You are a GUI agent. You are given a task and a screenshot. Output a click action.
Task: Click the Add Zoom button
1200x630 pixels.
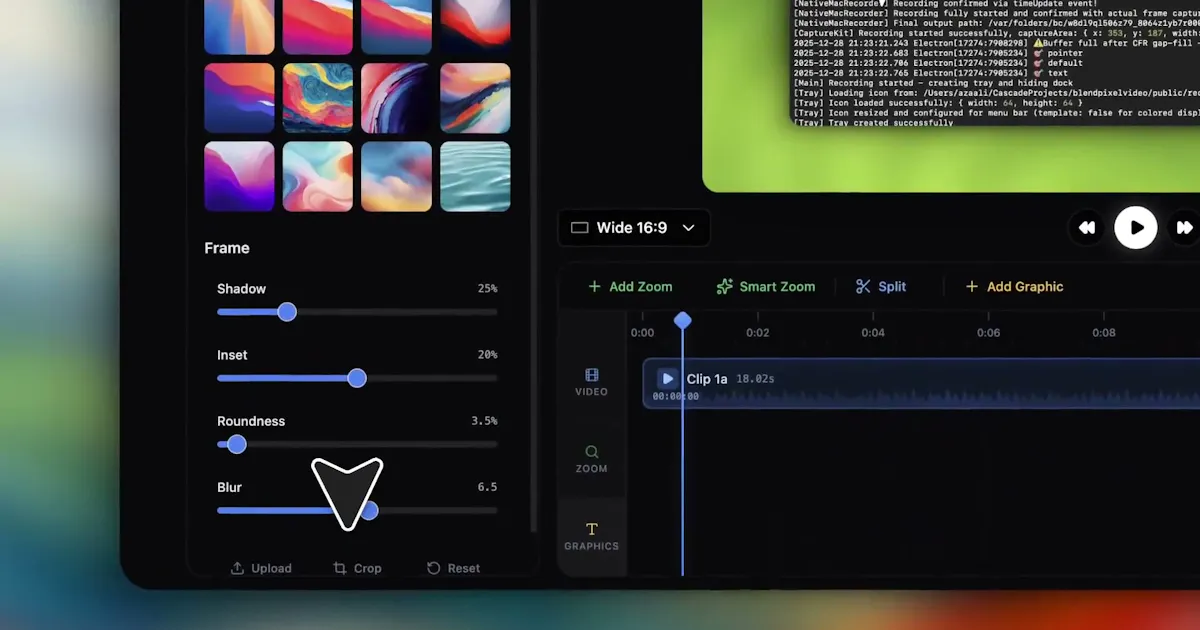point(630,287)
